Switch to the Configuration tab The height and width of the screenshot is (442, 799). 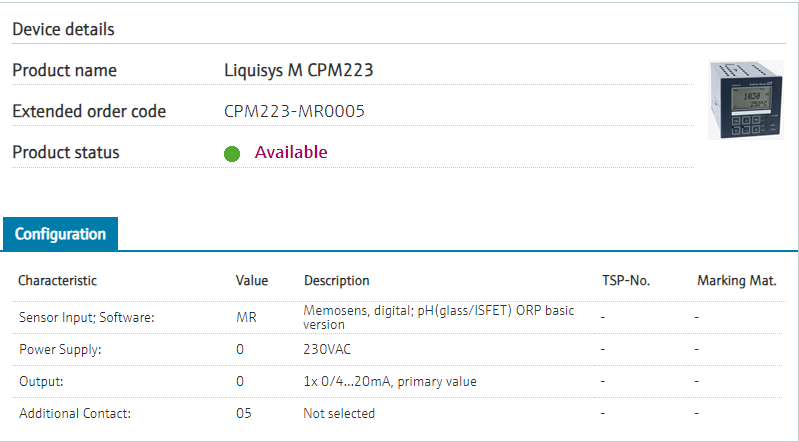(60, 234)
